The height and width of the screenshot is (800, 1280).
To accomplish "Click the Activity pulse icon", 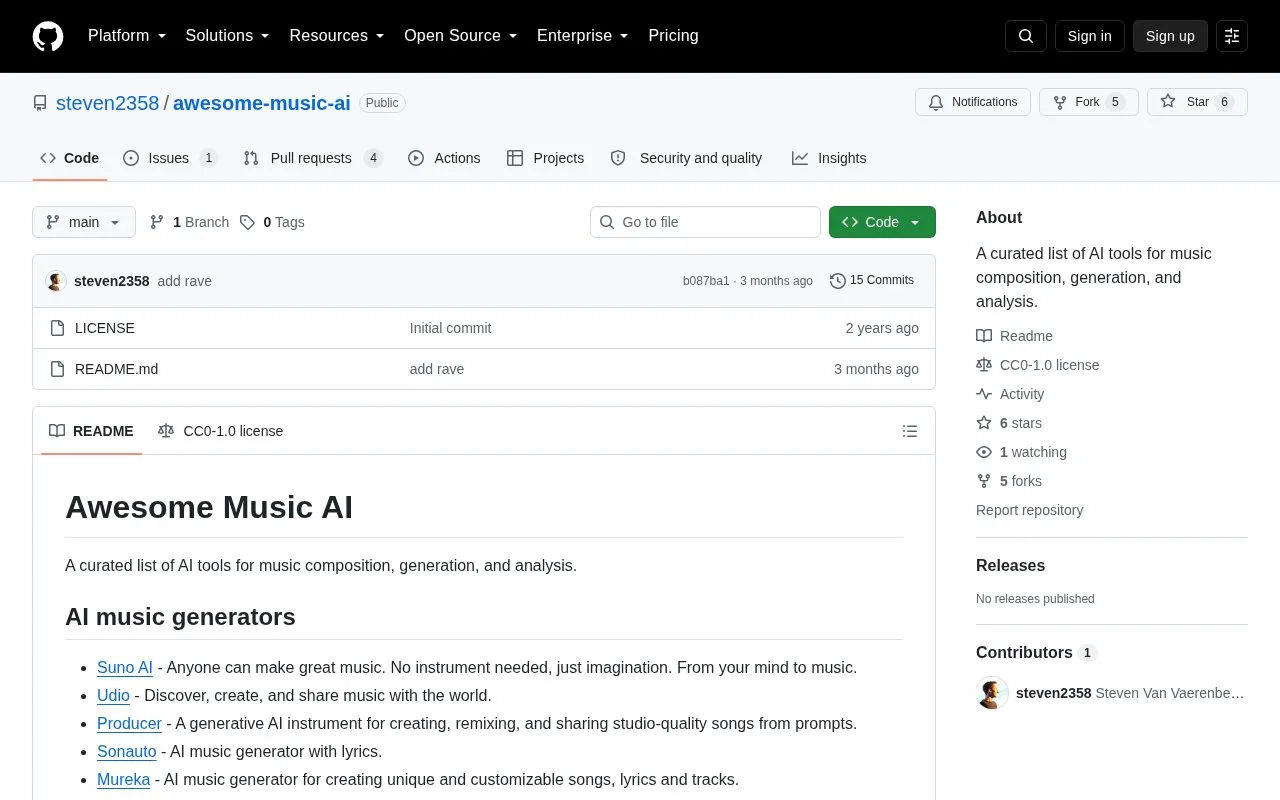I will tap(984, 394).
